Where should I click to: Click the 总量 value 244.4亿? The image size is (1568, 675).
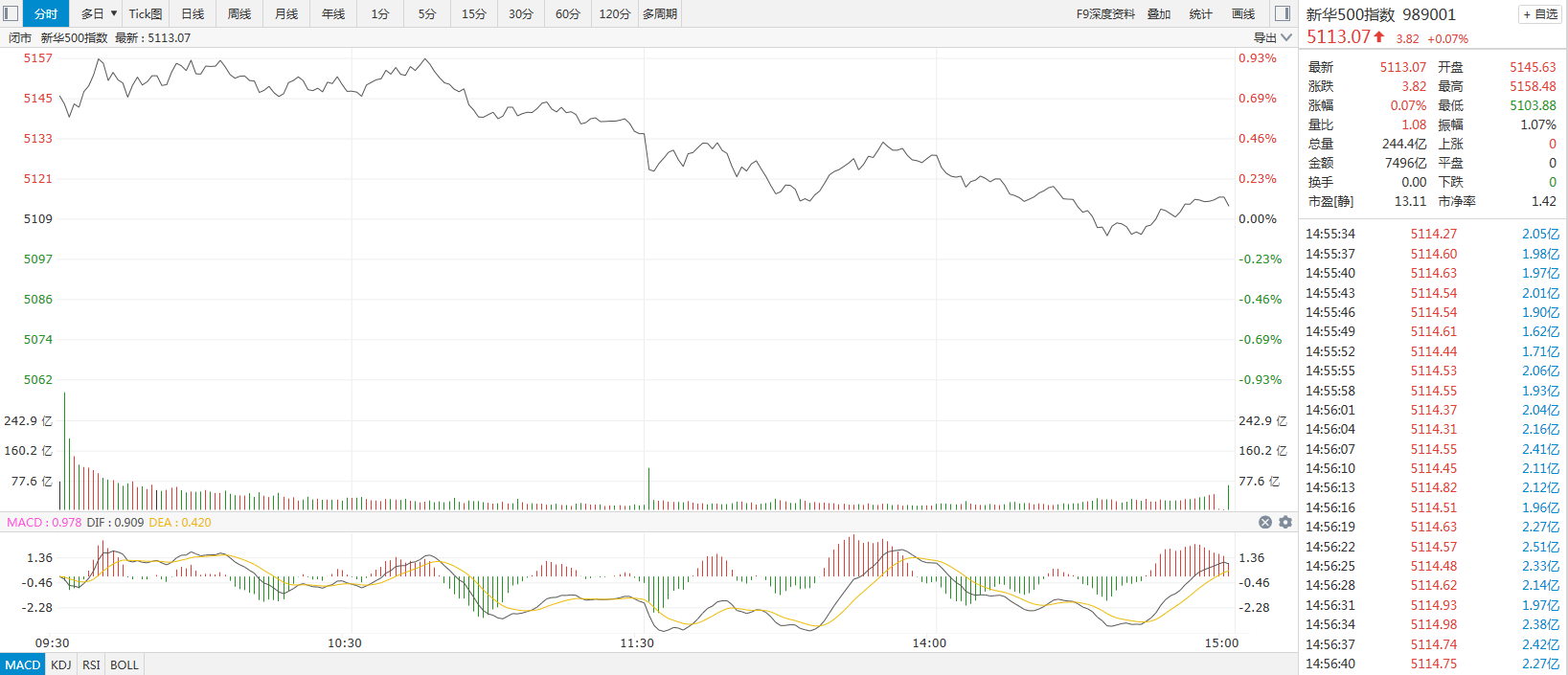1403,144
